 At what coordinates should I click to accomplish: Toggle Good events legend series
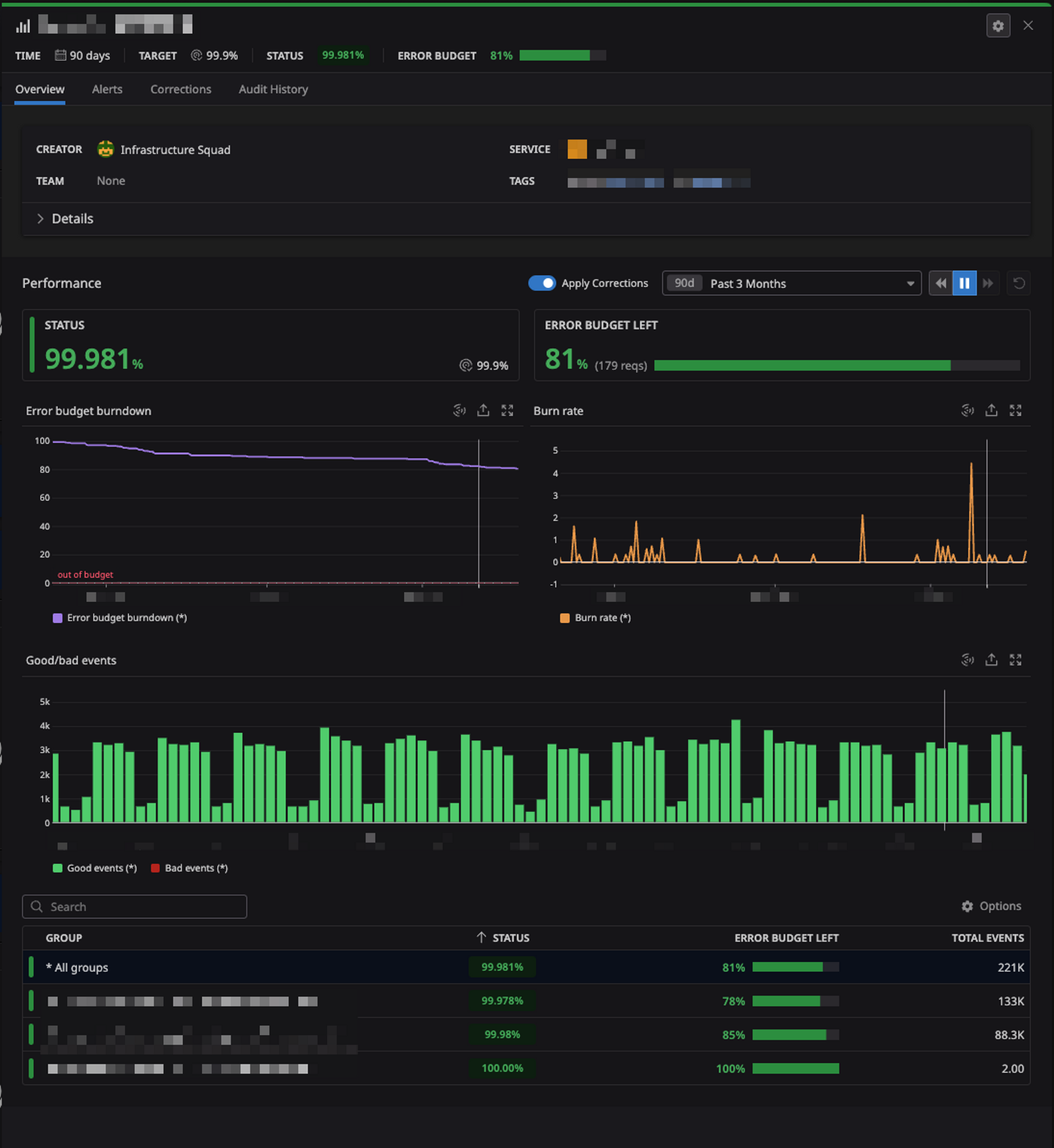click(95, 868)
